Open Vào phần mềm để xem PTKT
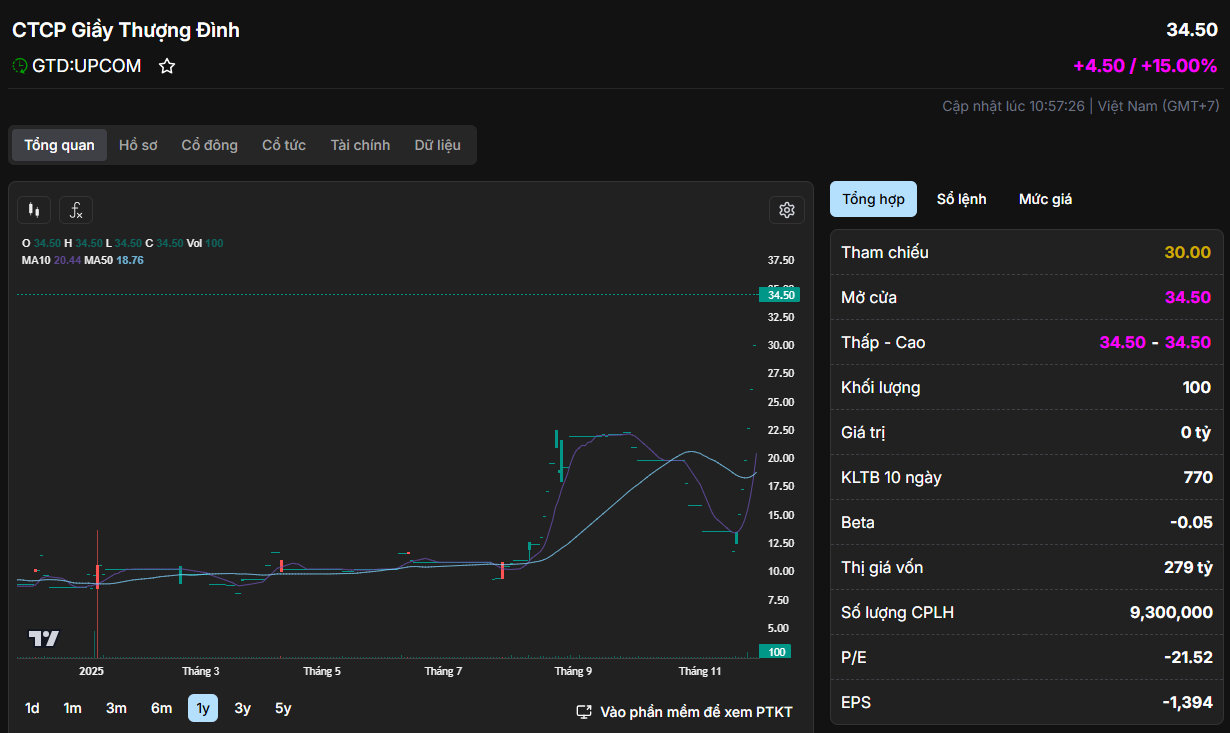The height and width of the screenshot is (733, 1230). [x=695, y=712]
